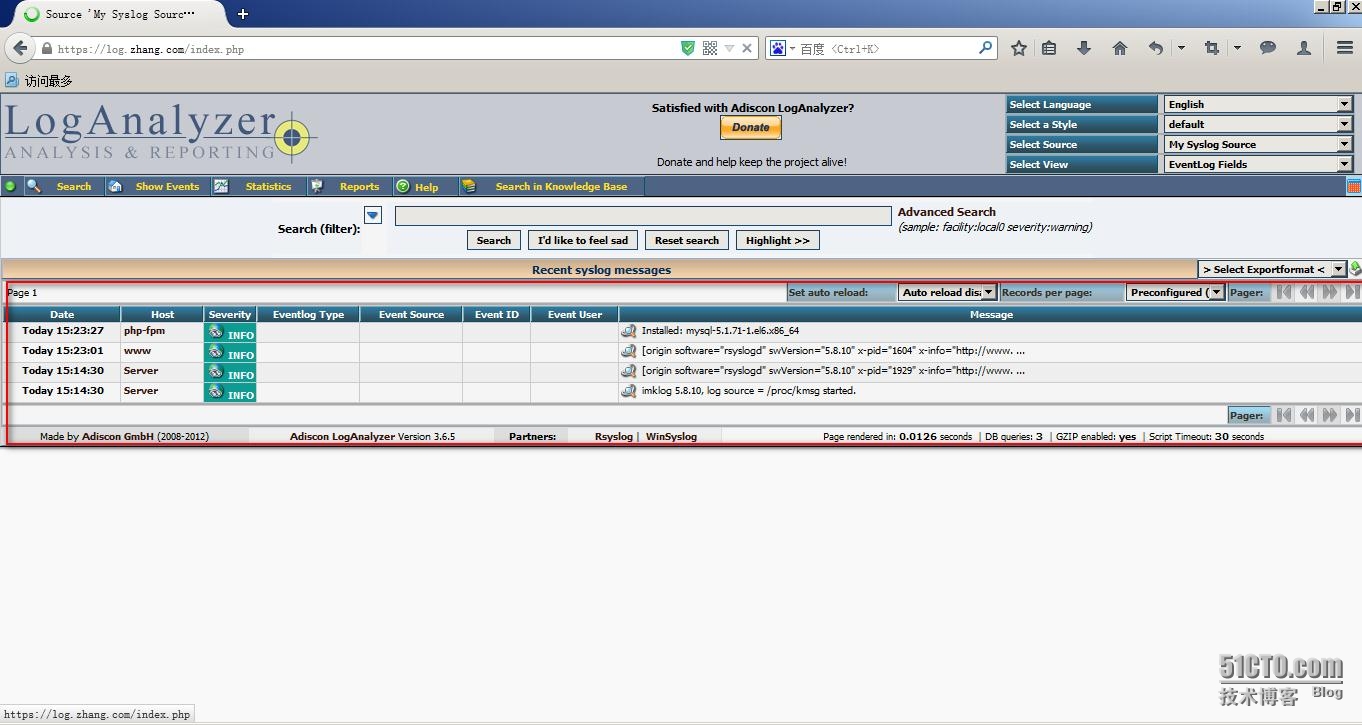Click the yellow Donate button
Image resolution: width=1362 pixels, height=725 pixels.
click(751, 127)
